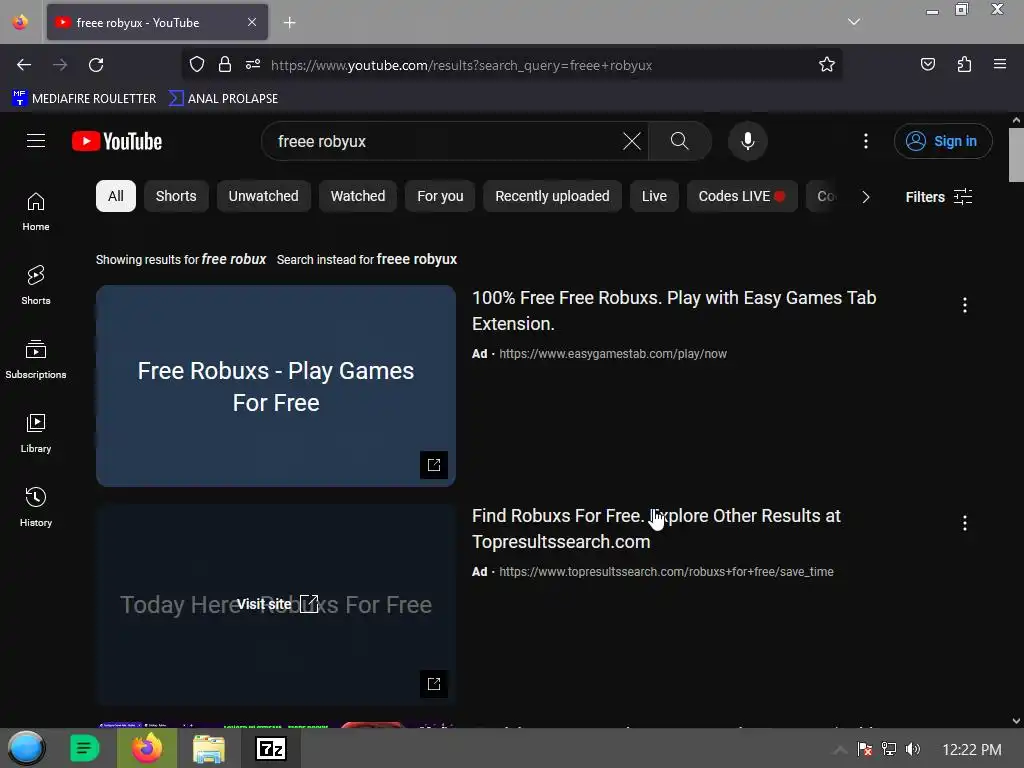Select the Shorts filter chip

[176, 196]
